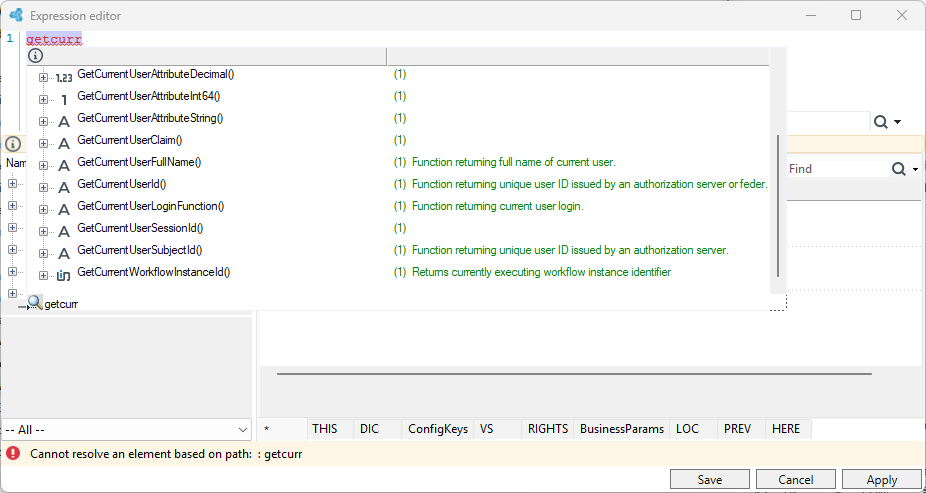
Task: Click the decimal type icon beside GetCurrentUserAttributeDecimal()
Action: pyautogui.click(x=64, y=76)
